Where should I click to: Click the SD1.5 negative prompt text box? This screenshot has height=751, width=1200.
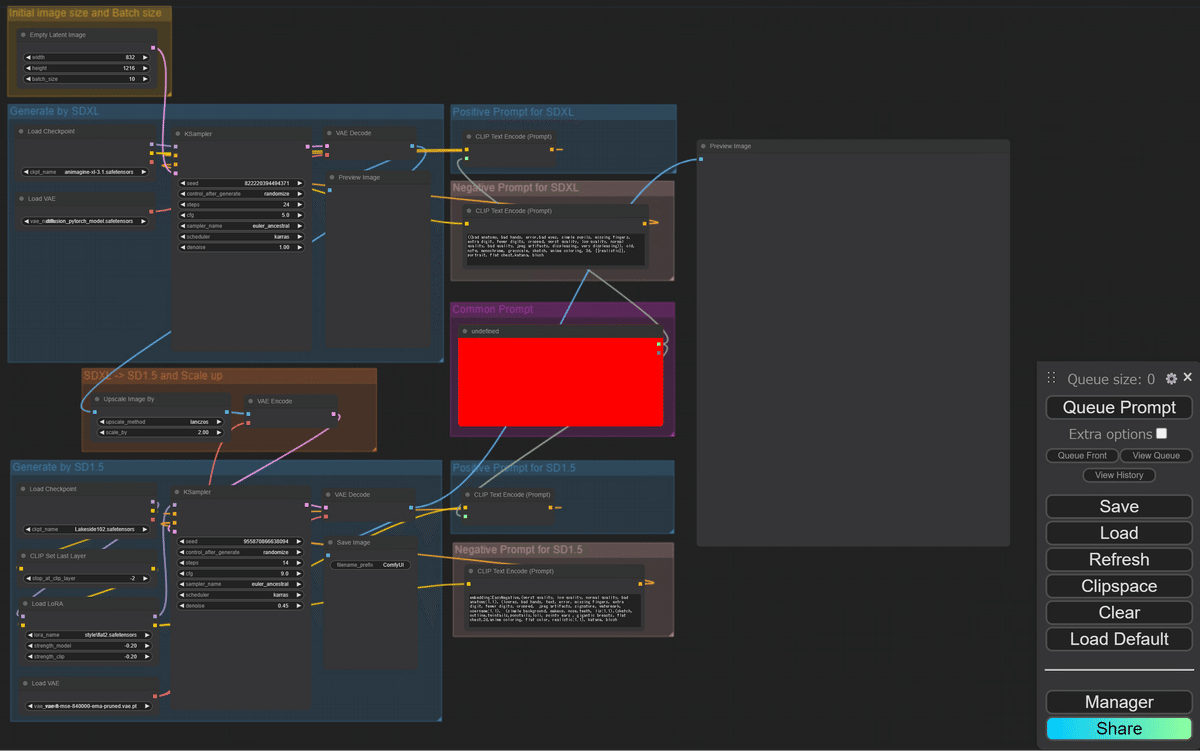[x=555, y=609]
